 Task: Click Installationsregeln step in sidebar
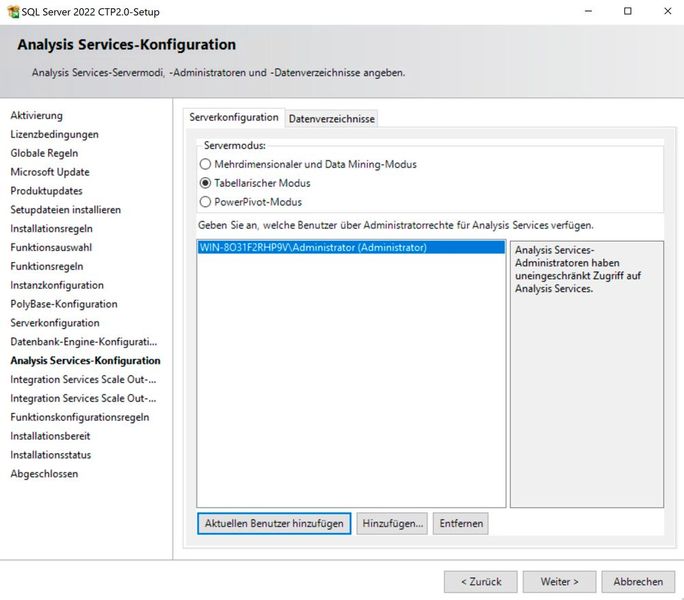(x=51, y=229)
